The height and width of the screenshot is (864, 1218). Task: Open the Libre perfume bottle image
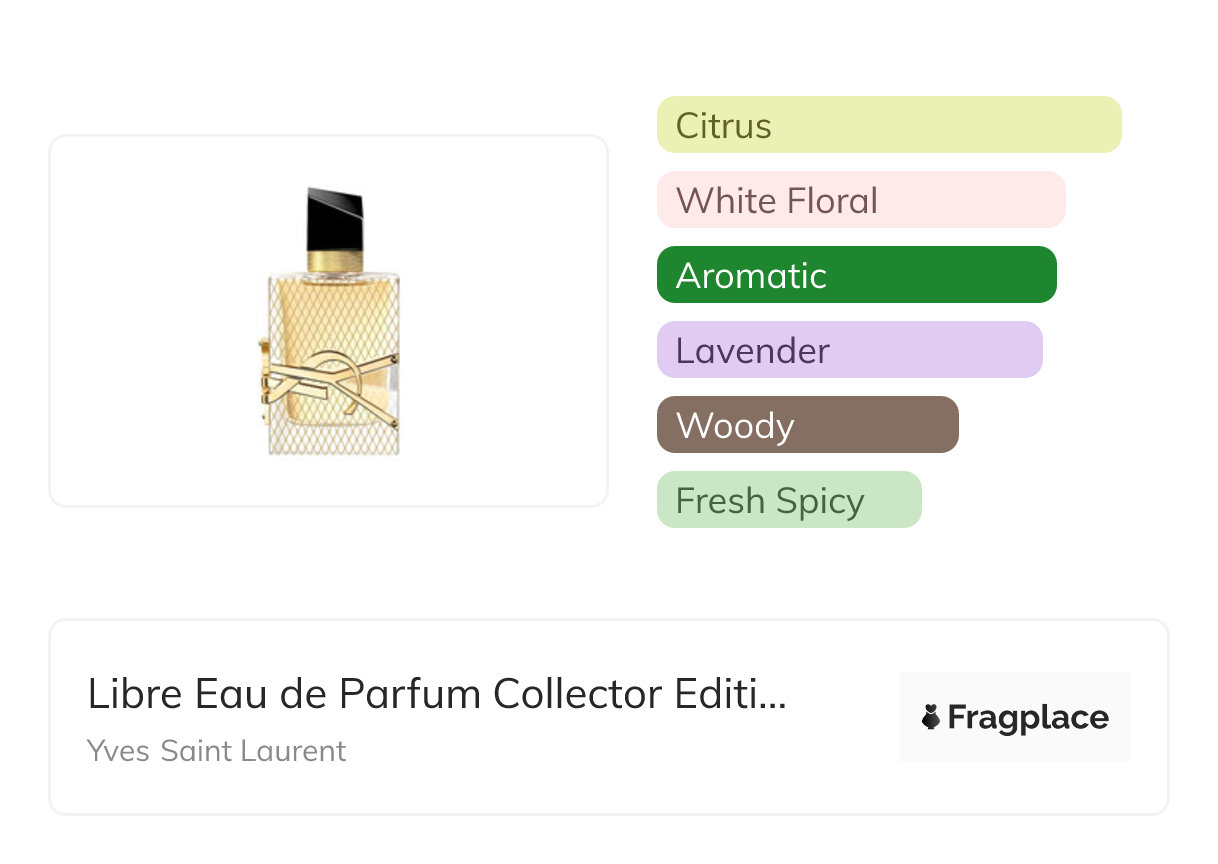click(329, 321)
